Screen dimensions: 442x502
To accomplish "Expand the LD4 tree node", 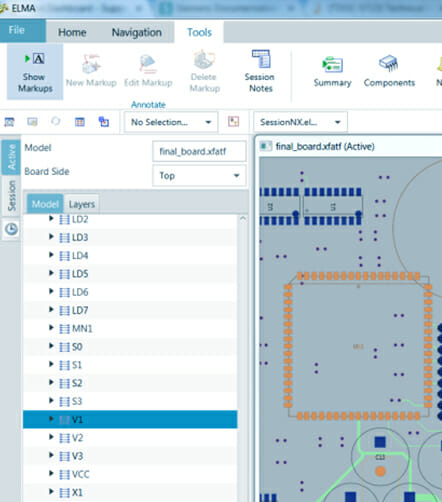I will pyautogui.click(x=51, y=255).
